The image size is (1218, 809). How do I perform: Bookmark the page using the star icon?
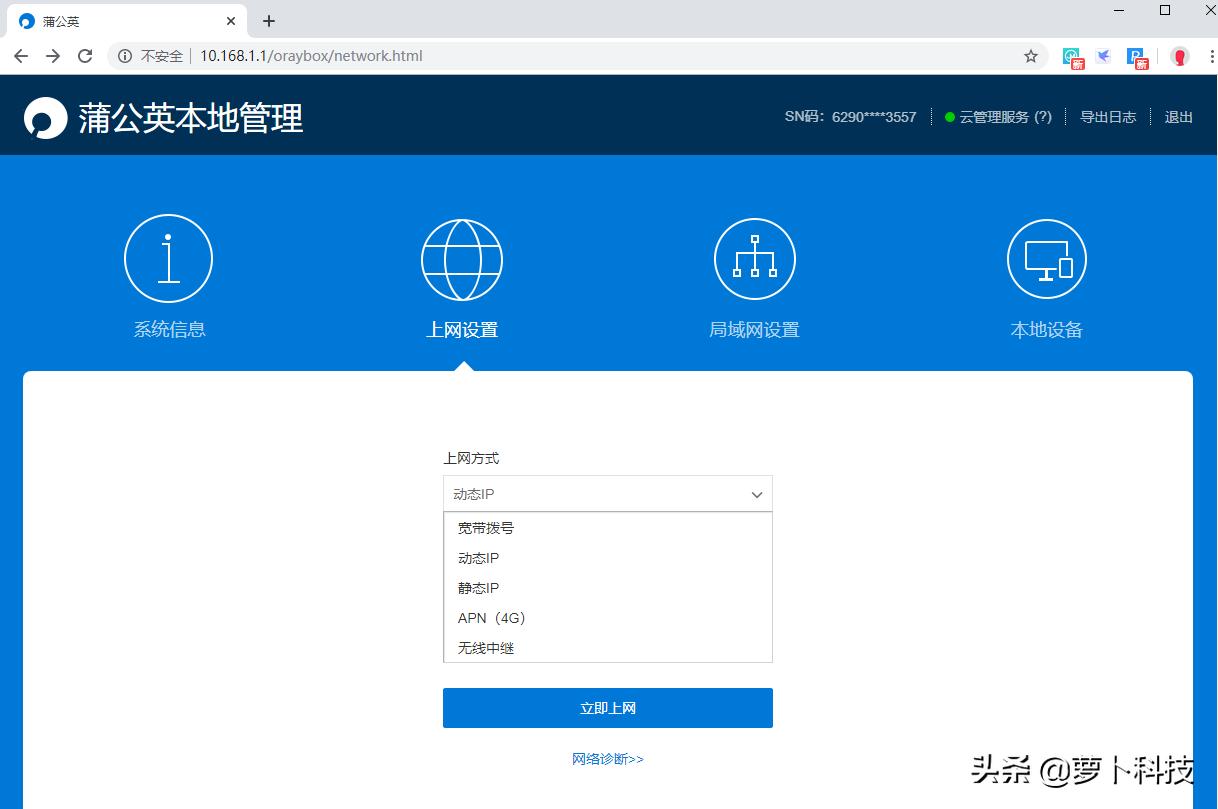click(1031, 57)
